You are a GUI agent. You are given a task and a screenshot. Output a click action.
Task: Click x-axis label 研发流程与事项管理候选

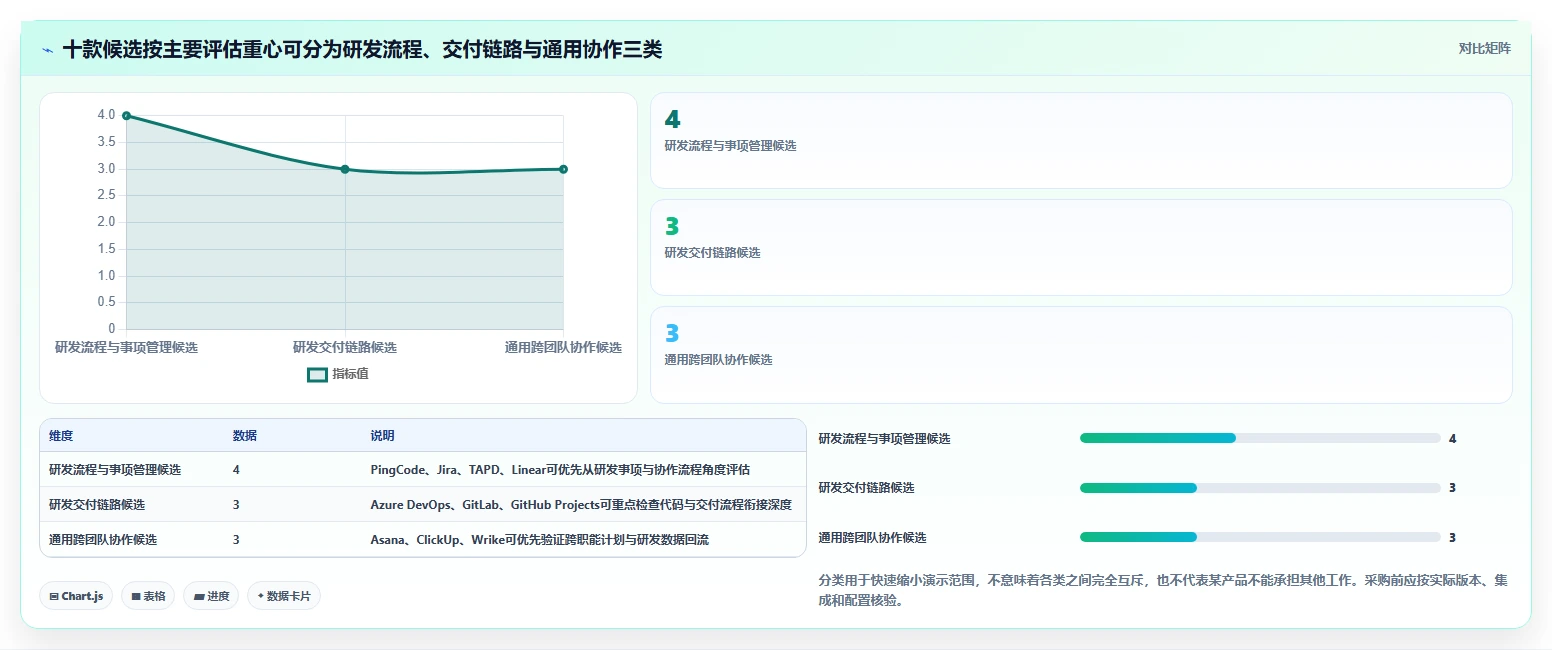pyautogui.click(x=126, y=347)
